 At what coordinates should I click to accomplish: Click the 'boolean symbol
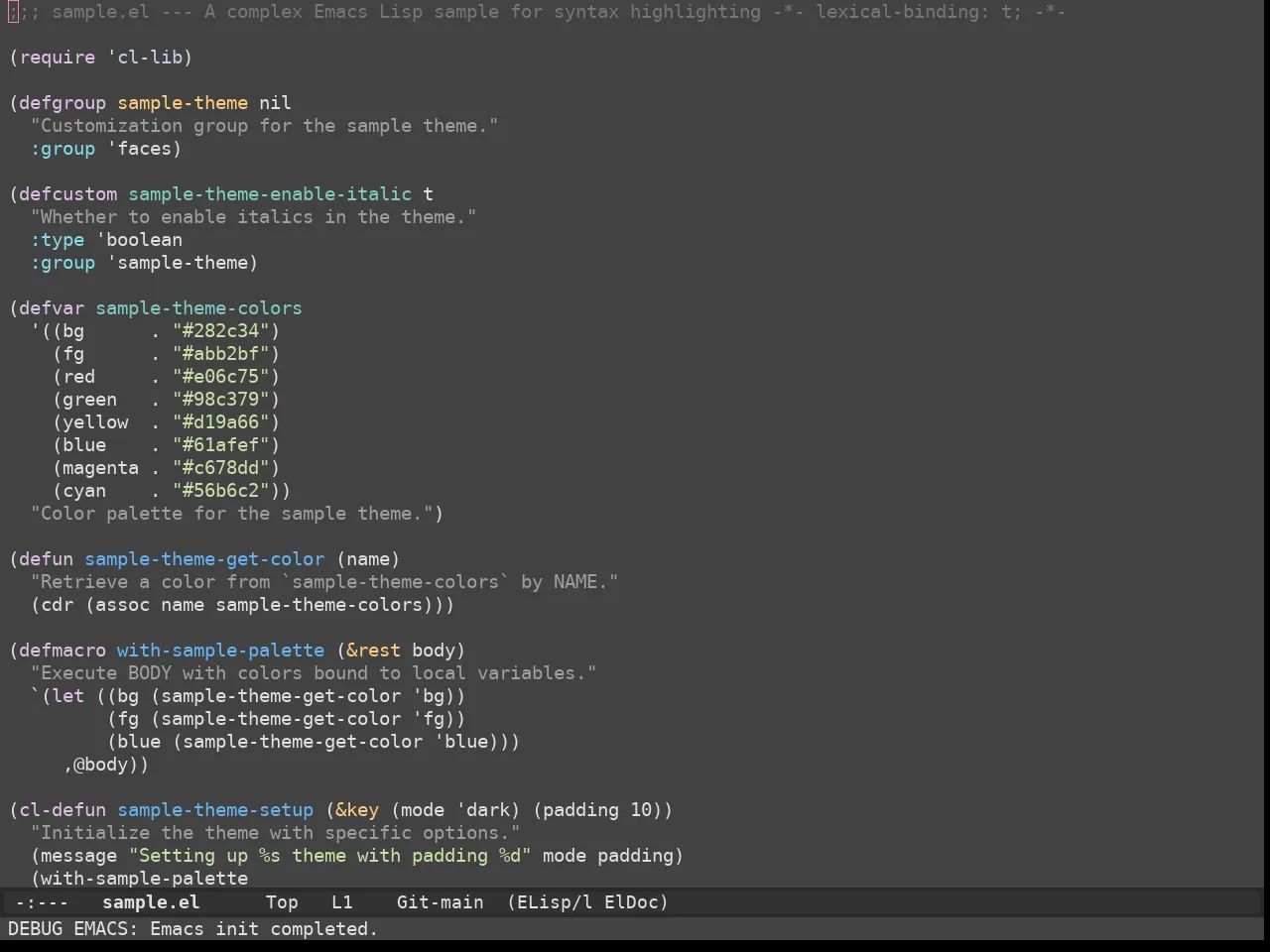[139, 240]
